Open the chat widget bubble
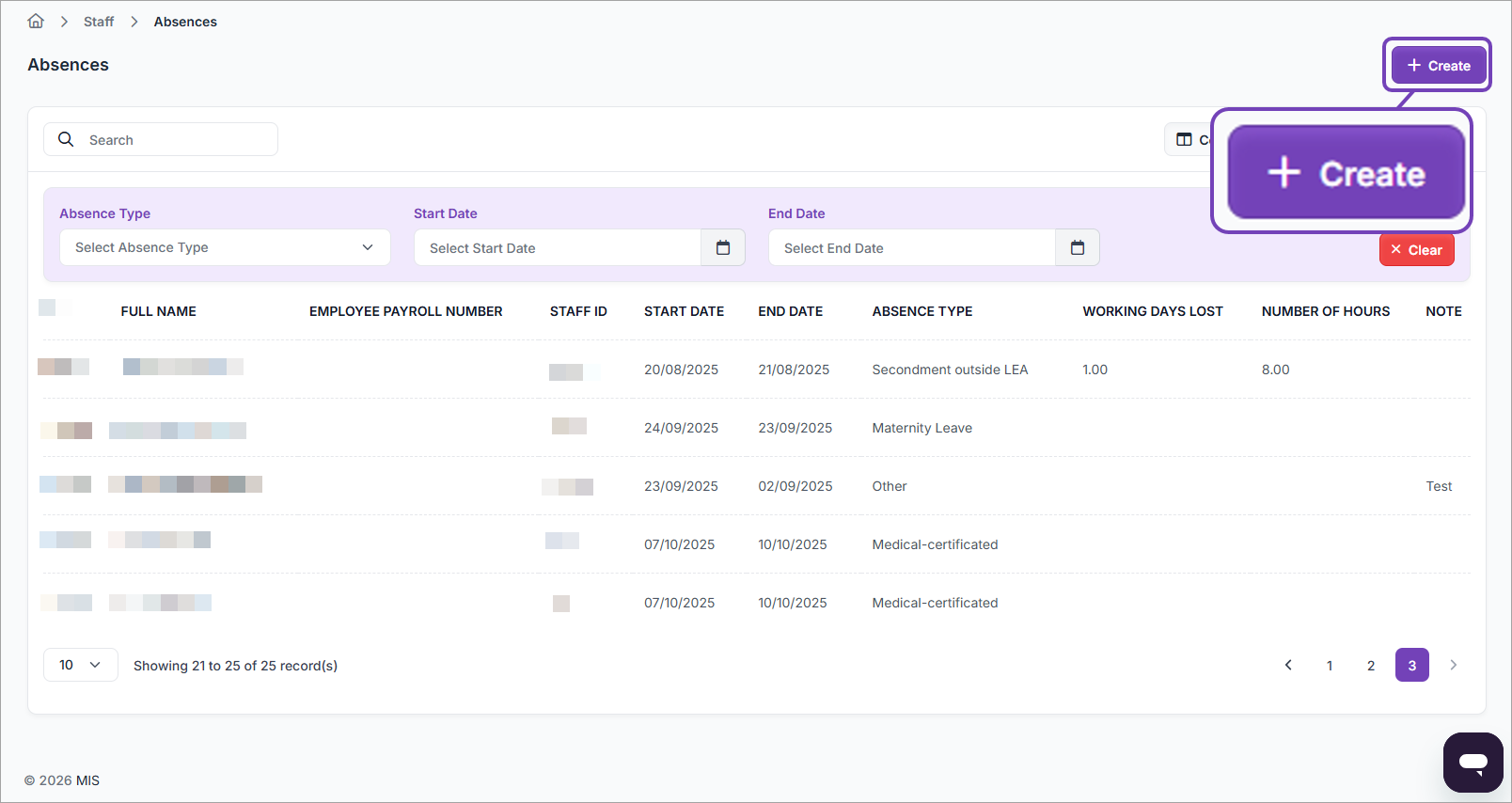Screen dimensions: 1512x803 click(1473, 762)
